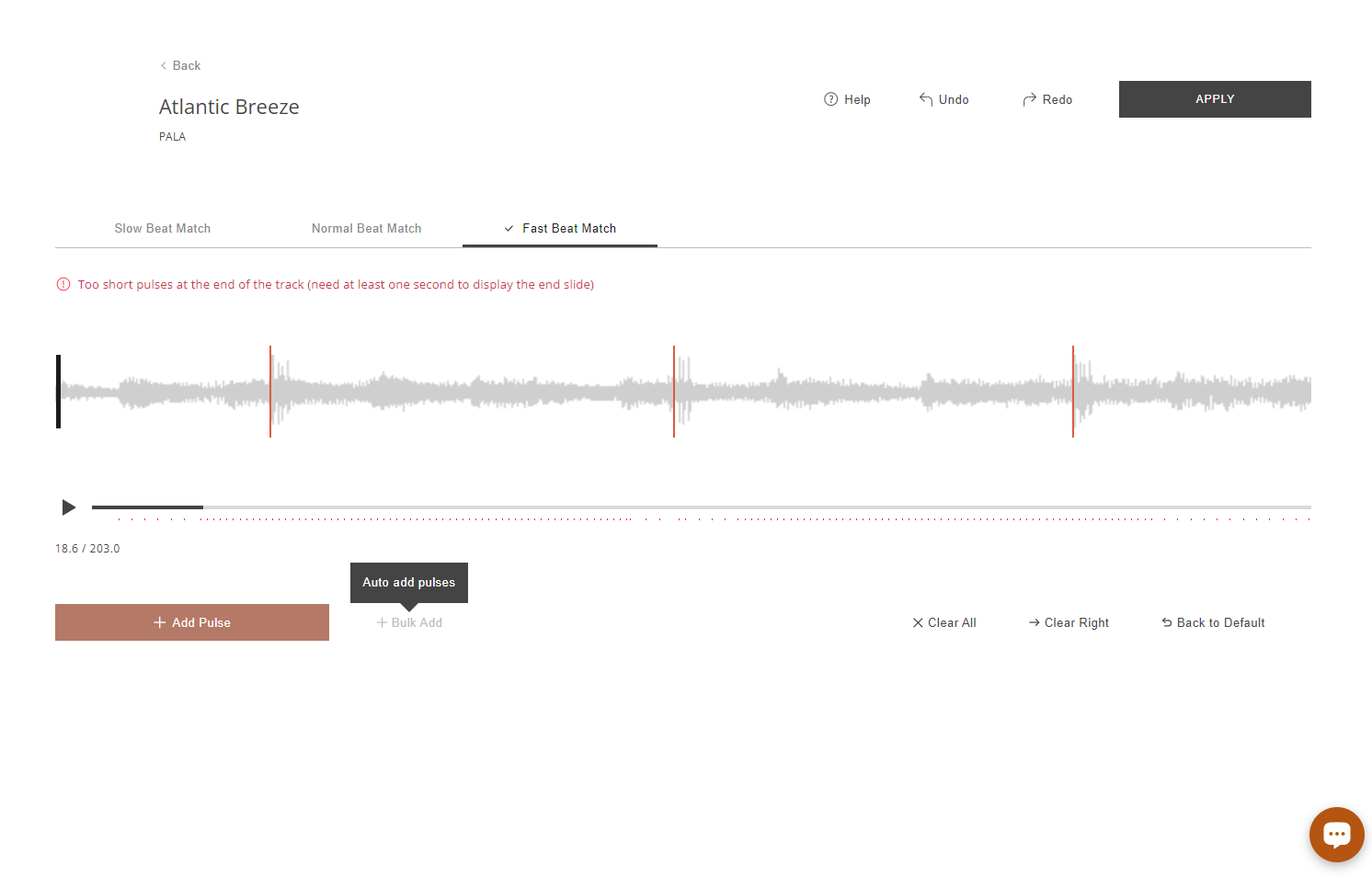
Task: Switch to Normal Beat Match tab
Action: [366, 228]
